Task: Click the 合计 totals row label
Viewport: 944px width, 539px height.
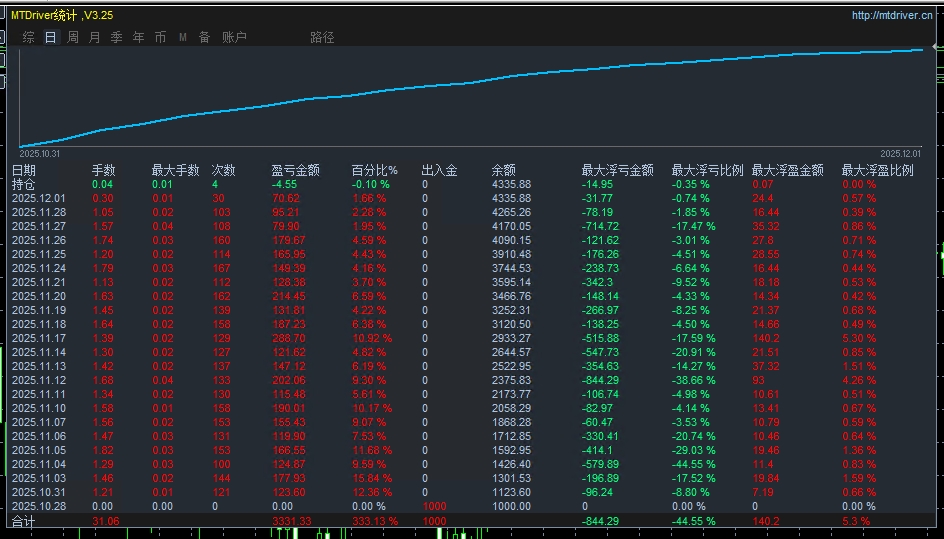Action: click(x=23, y=522)
